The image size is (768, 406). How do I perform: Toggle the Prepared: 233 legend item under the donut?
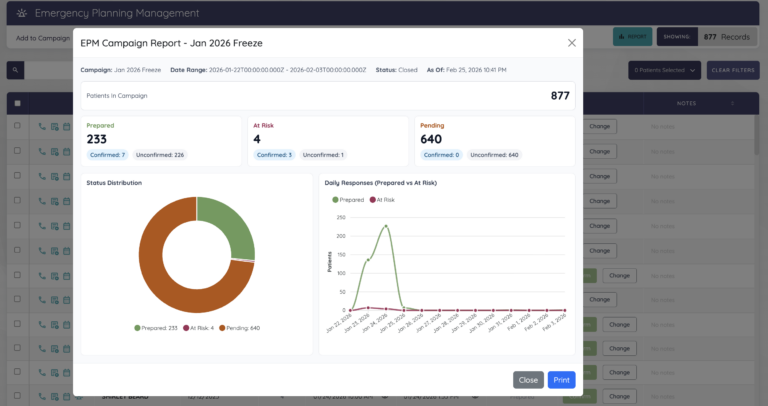click(155, 328)
